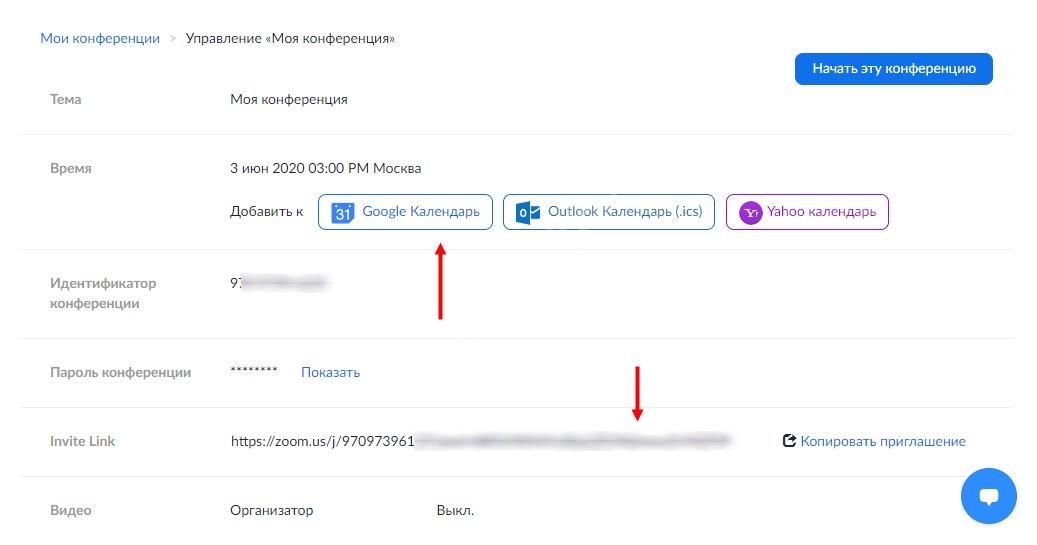This screenshot has width=1037, height=545.
Task: Export using Outlook Календарь (.ics) label
Action: (625, 212)
